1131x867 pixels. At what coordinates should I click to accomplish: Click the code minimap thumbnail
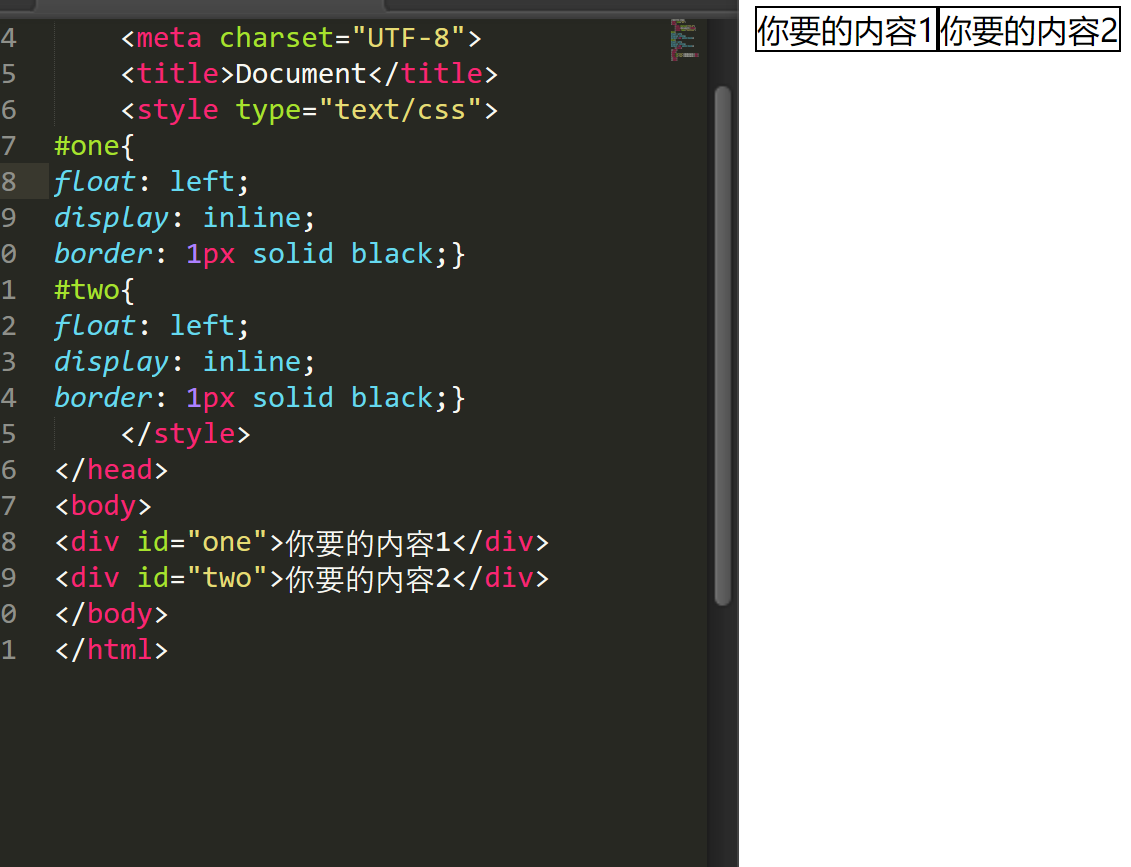(684, 40)
